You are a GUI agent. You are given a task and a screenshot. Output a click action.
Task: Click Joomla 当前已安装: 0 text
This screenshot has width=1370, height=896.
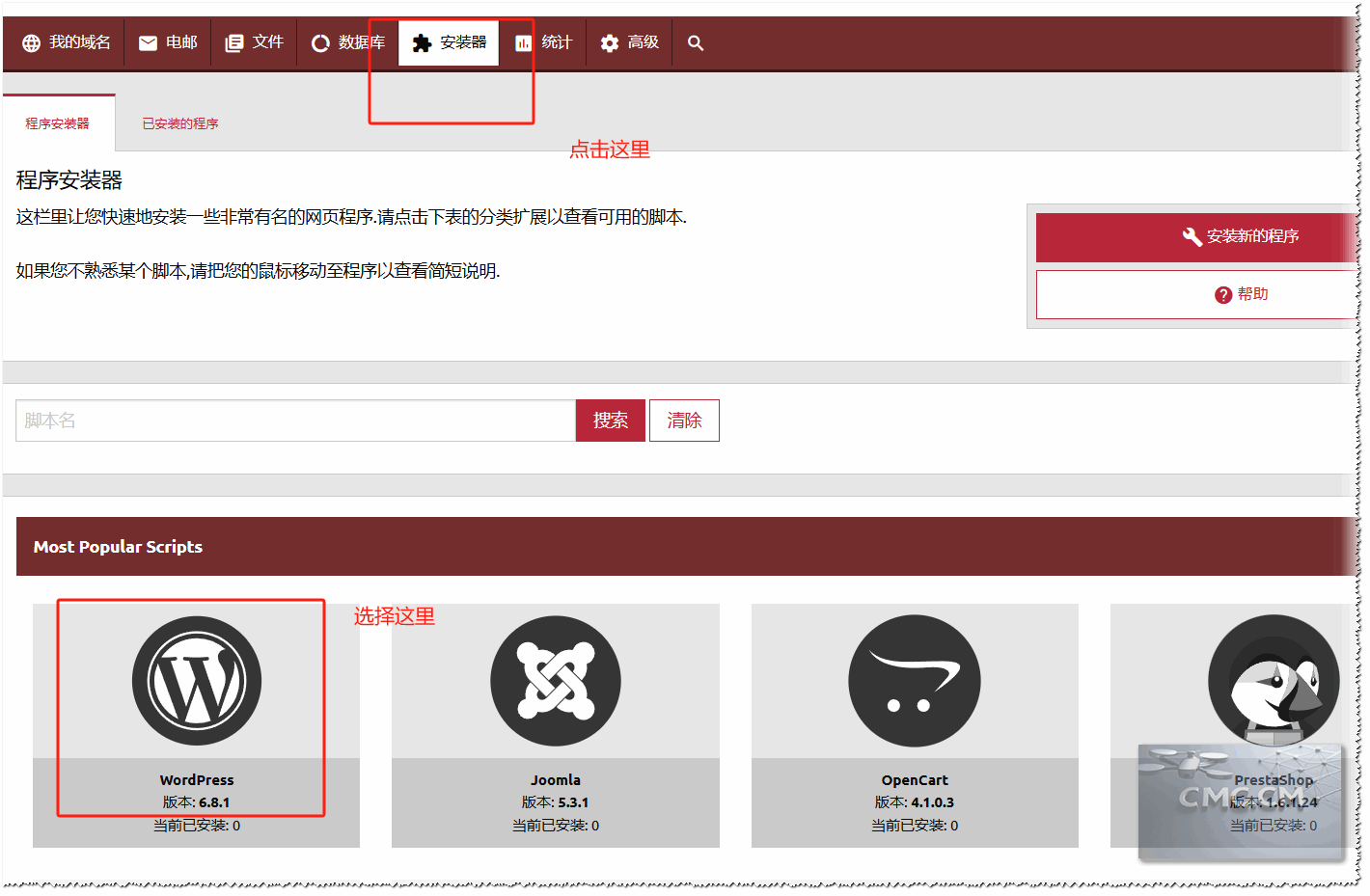[x=556, y=826]
